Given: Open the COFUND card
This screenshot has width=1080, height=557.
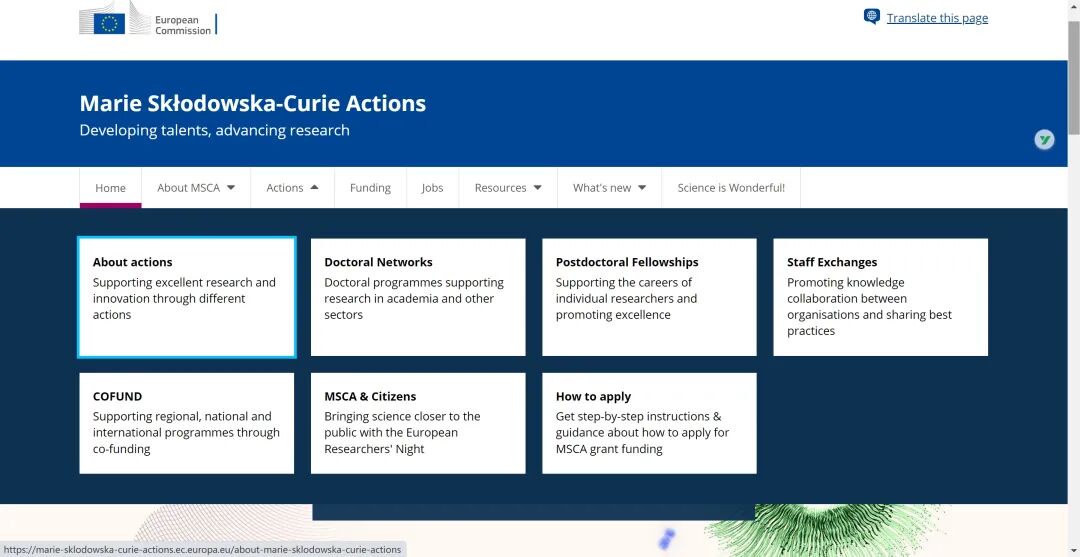Looking at the screenshot, I should [187, 423].
